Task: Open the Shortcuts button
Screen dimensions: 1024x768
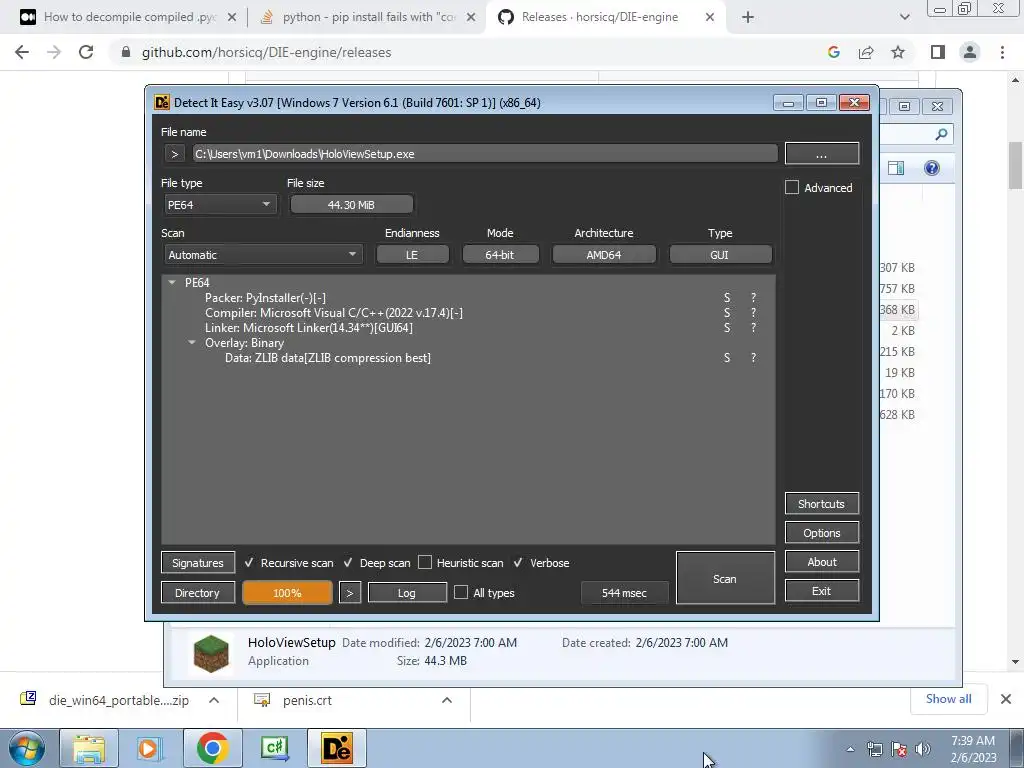Action: [822, 504]
